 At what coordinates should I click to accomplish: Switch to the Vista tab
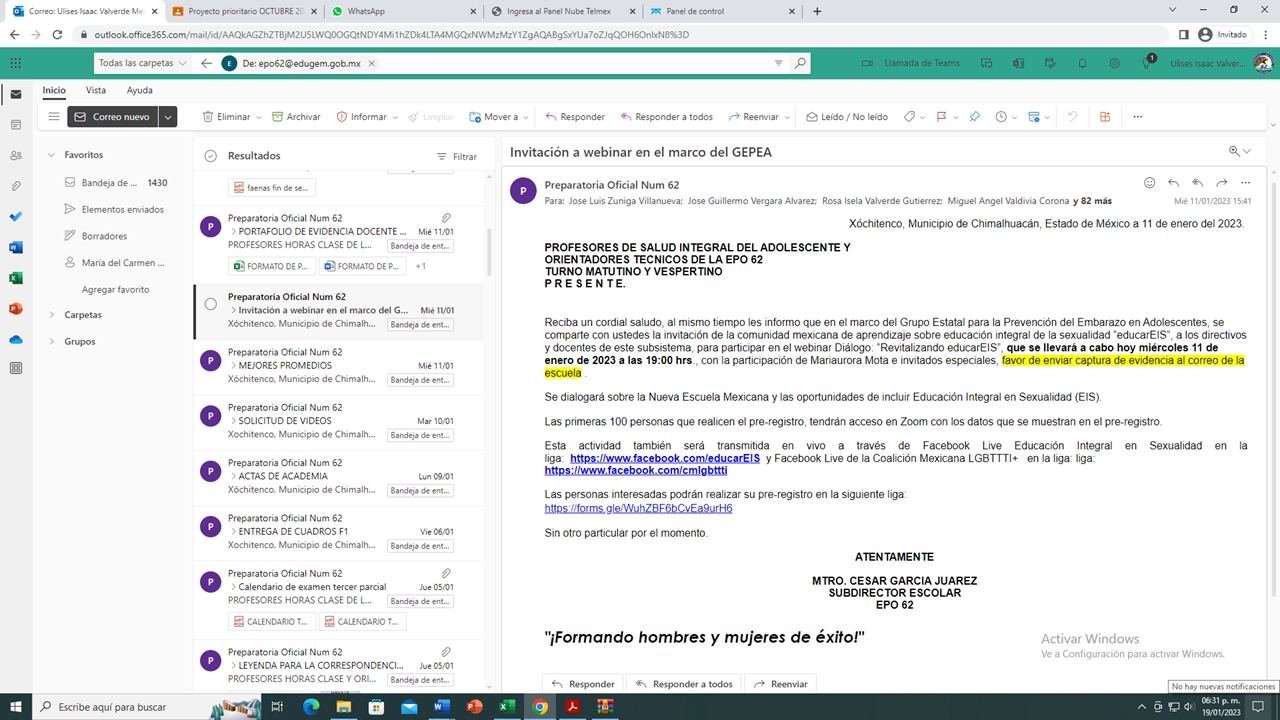point(96,90)
